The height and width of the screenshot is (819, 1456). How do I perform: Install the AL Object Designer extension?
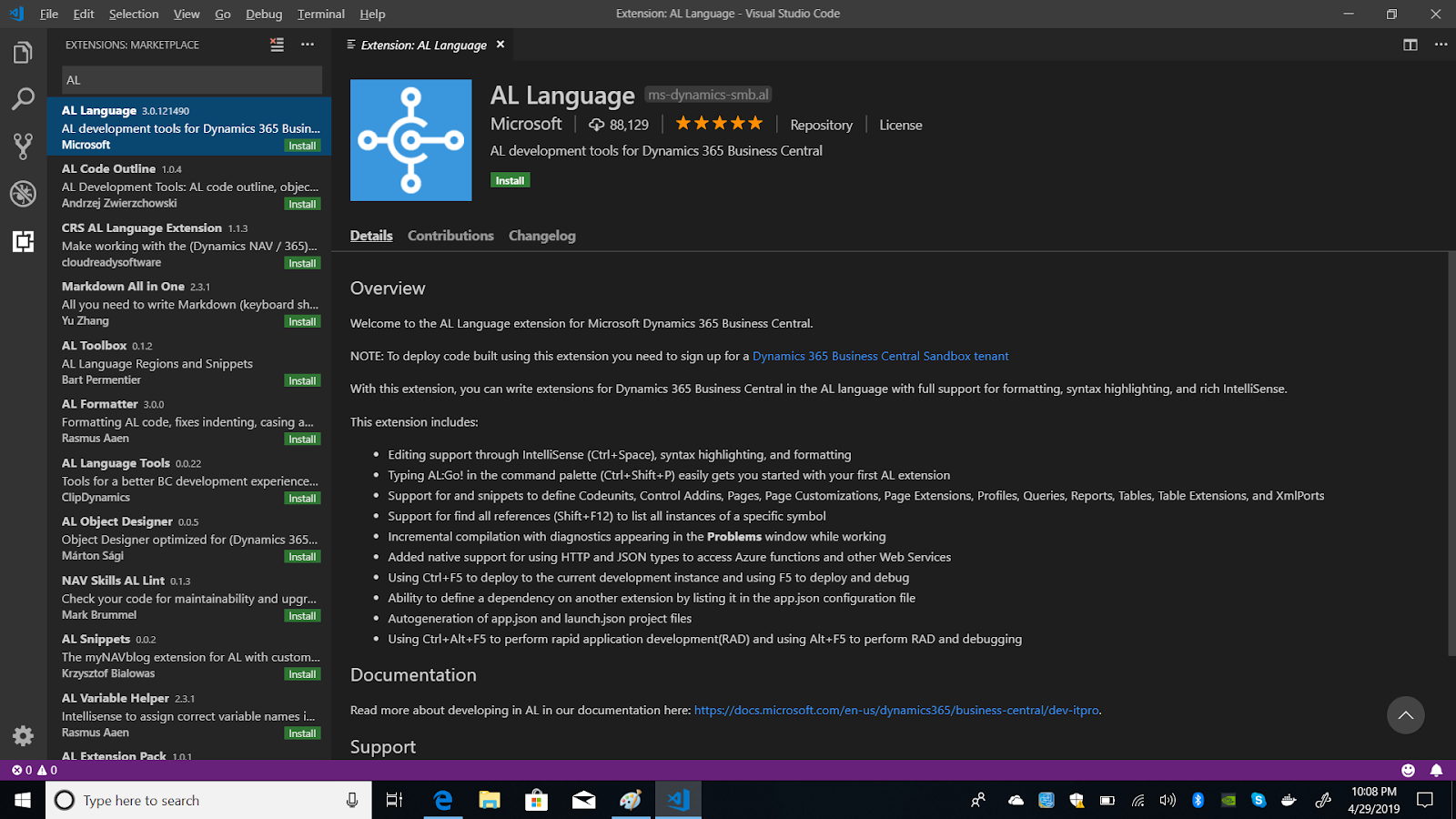tap(302, 556)
